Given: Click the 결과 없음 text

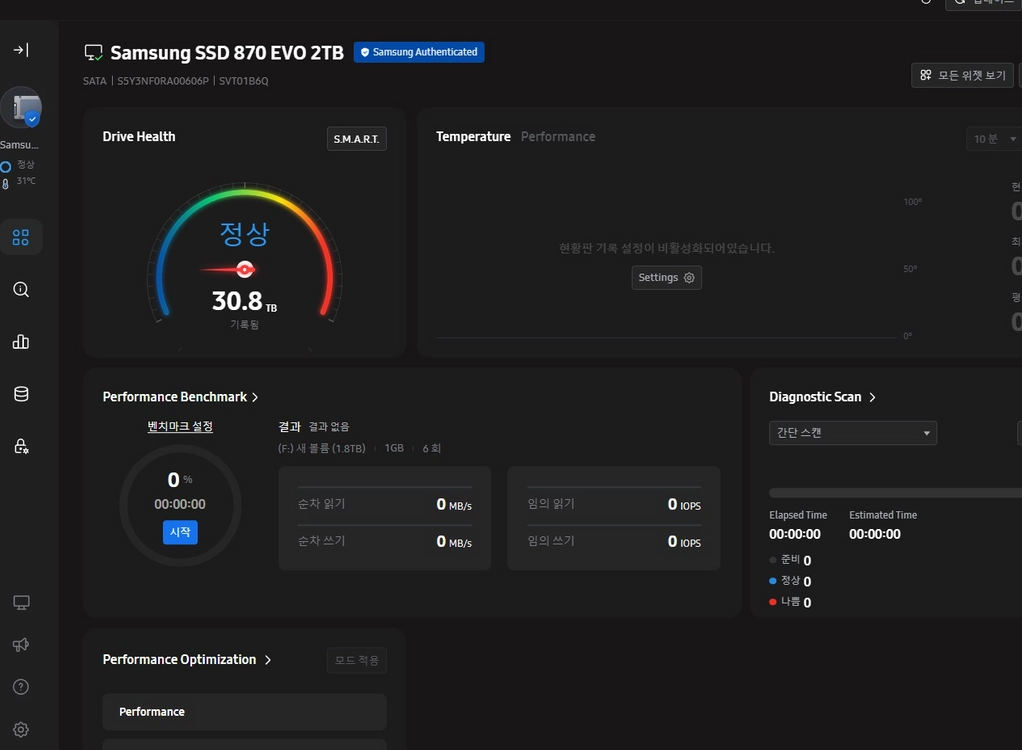Looking at the screenshot, I should tap(328, 427).
